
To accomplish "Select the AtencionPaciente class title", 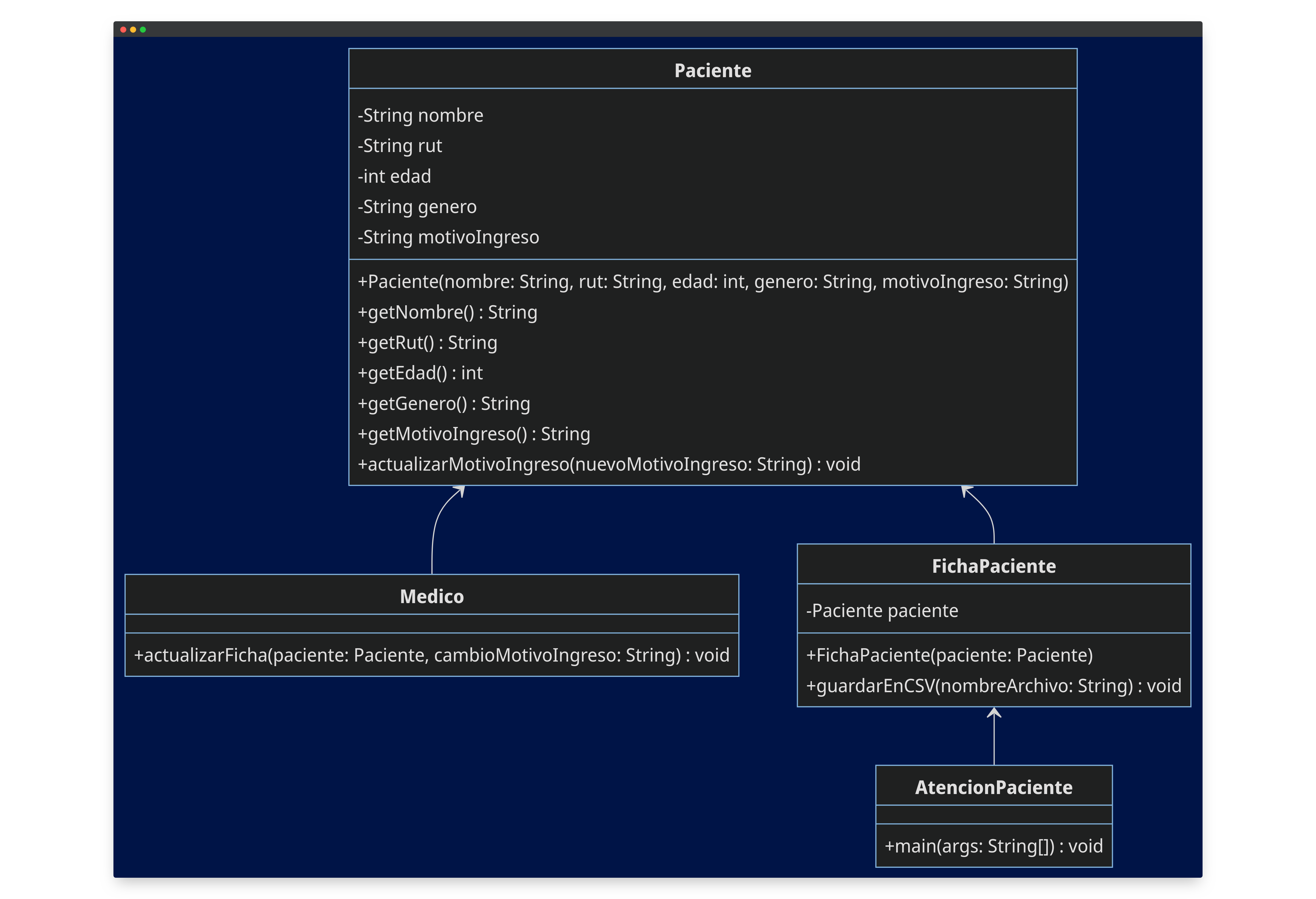I will (994, 788).
